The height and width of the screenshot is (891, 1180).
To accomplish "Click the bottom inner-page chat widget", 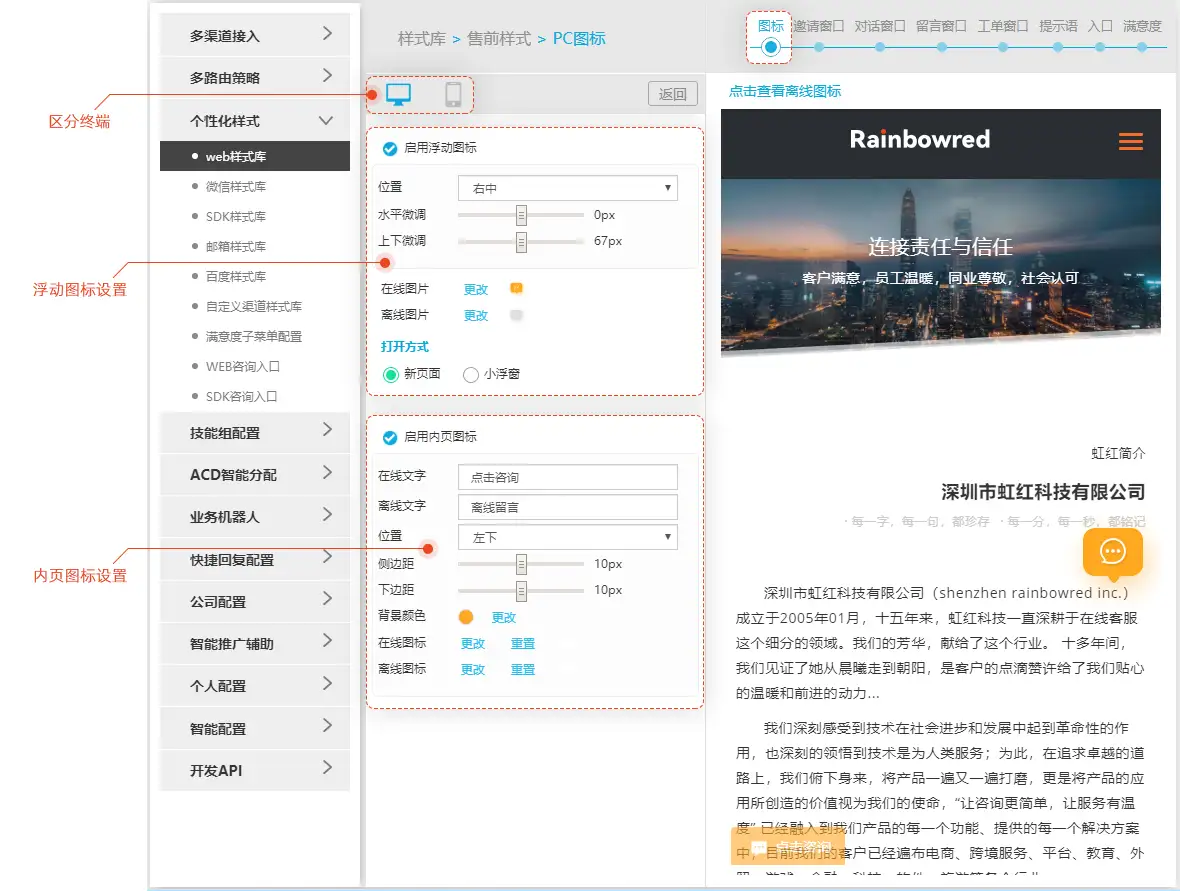I will point(787,846).
